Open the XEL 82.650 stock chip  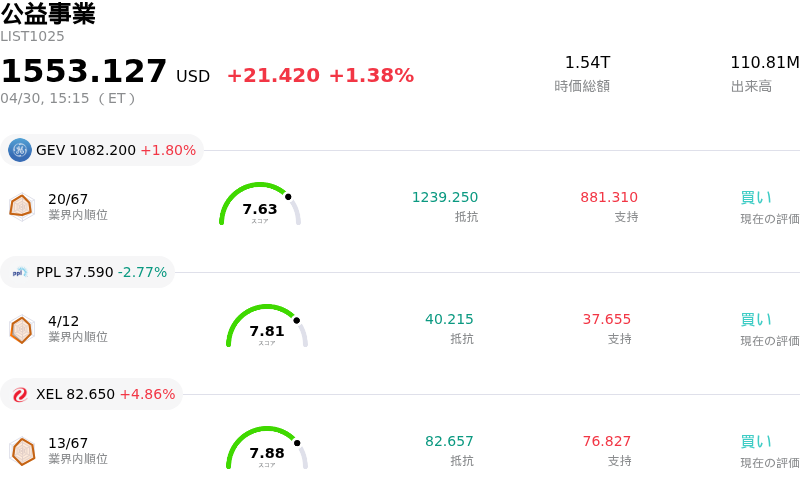[92, 394]
